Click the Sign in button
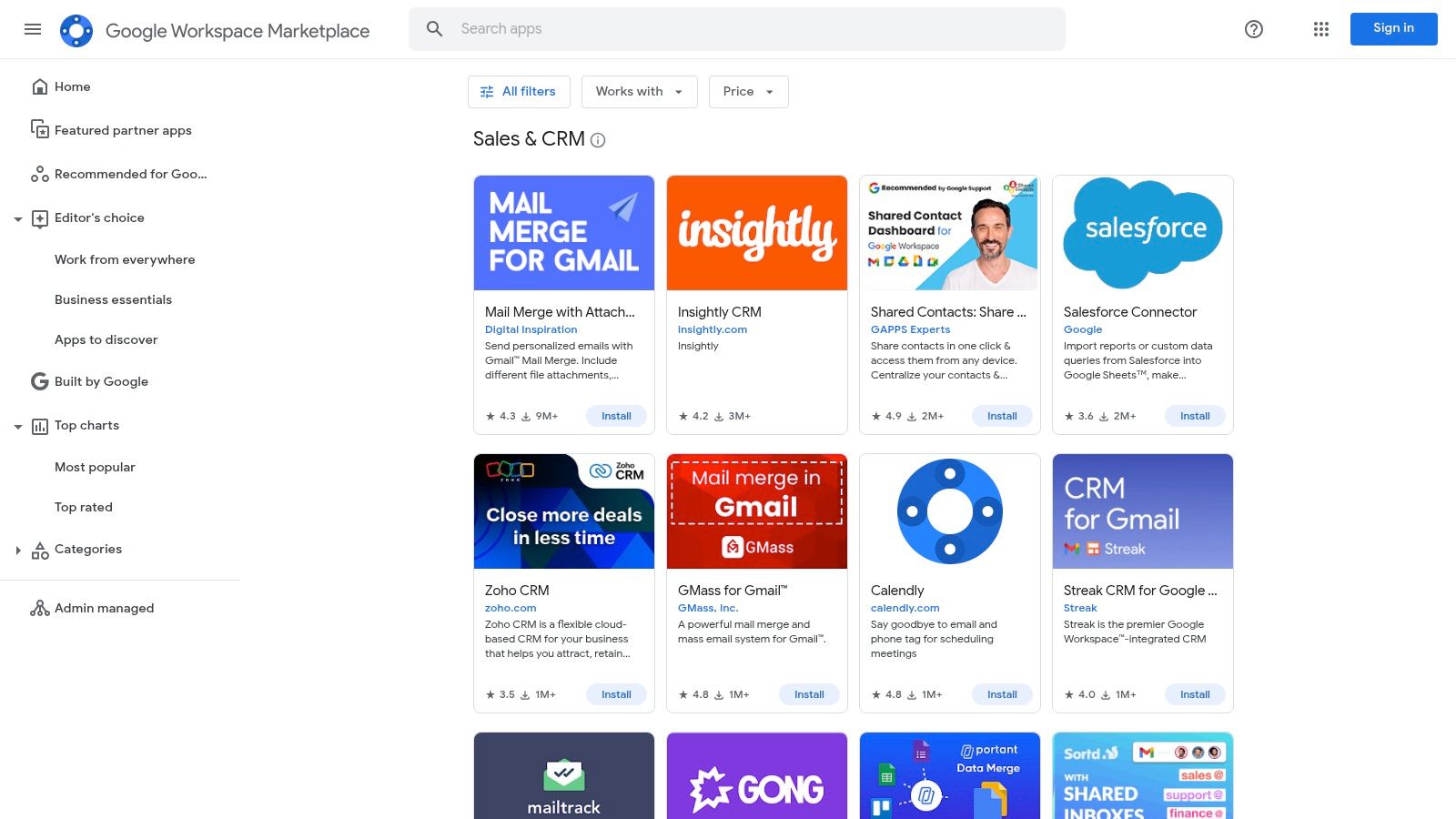This screenshot has height=819, width=1456. pos(1393,28)
